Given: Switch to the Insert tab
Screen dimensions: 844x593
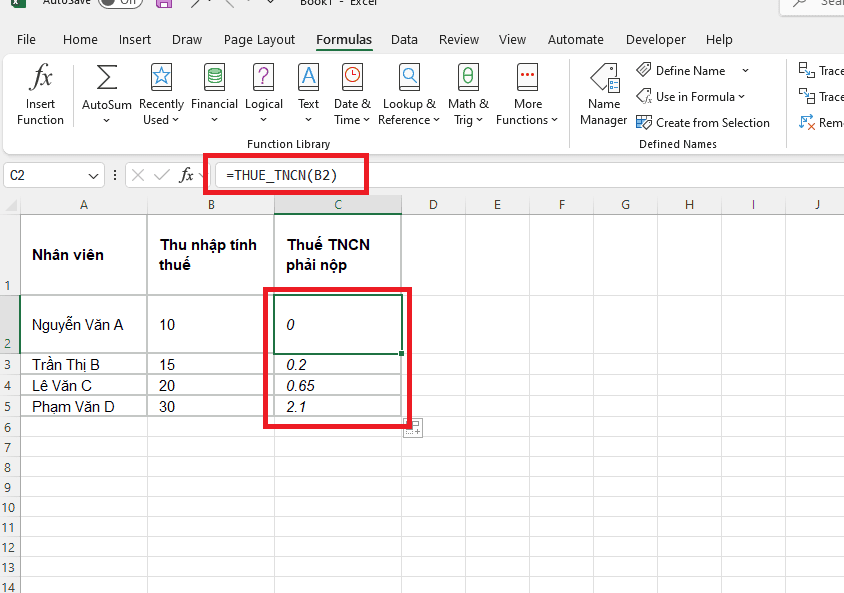Looking at the screenshot, I should (135, 40).
